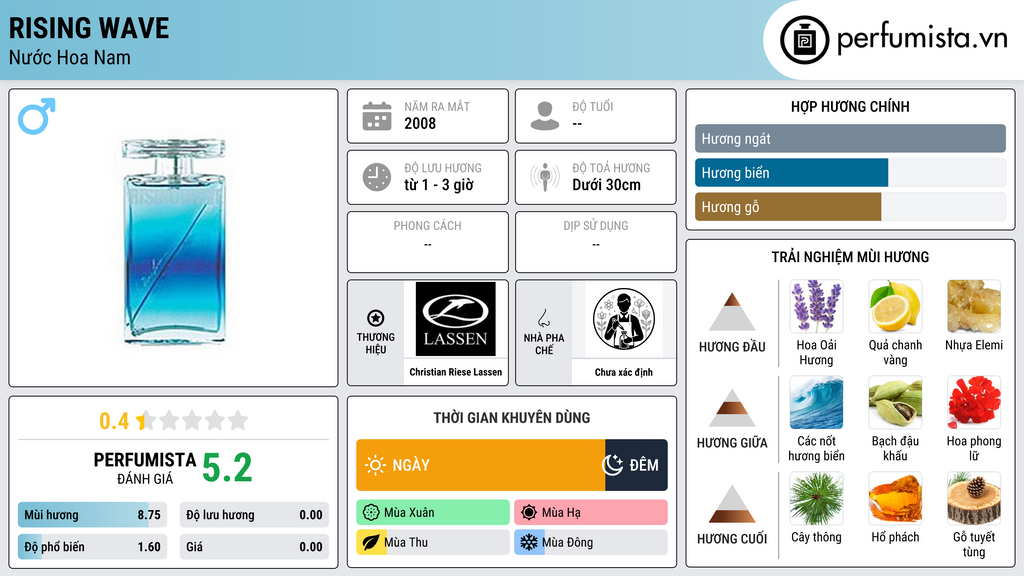Click the từ 1 - 3 giờ value

439,185
